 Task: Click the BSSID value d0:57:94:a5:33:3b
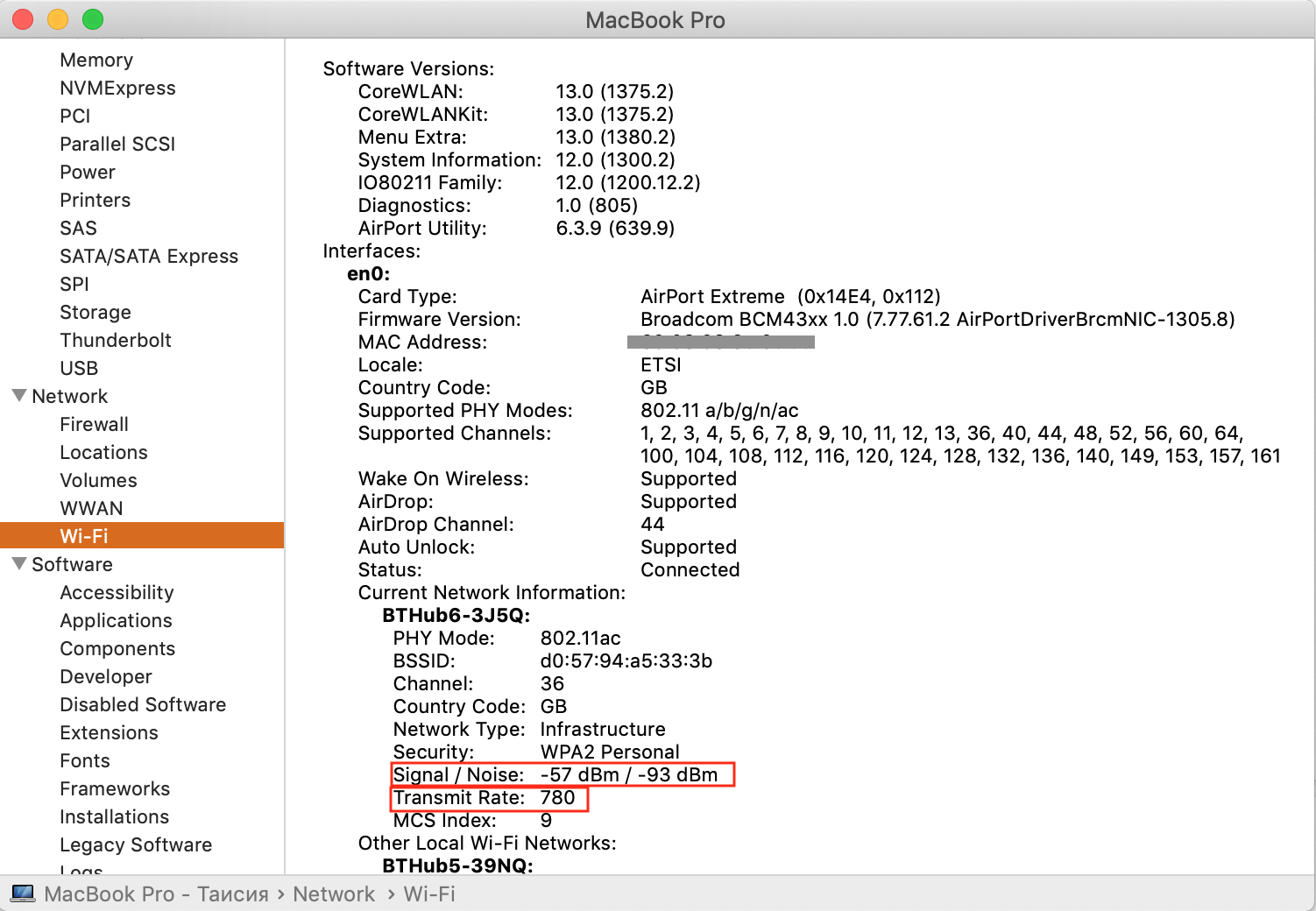coord(626,660)
